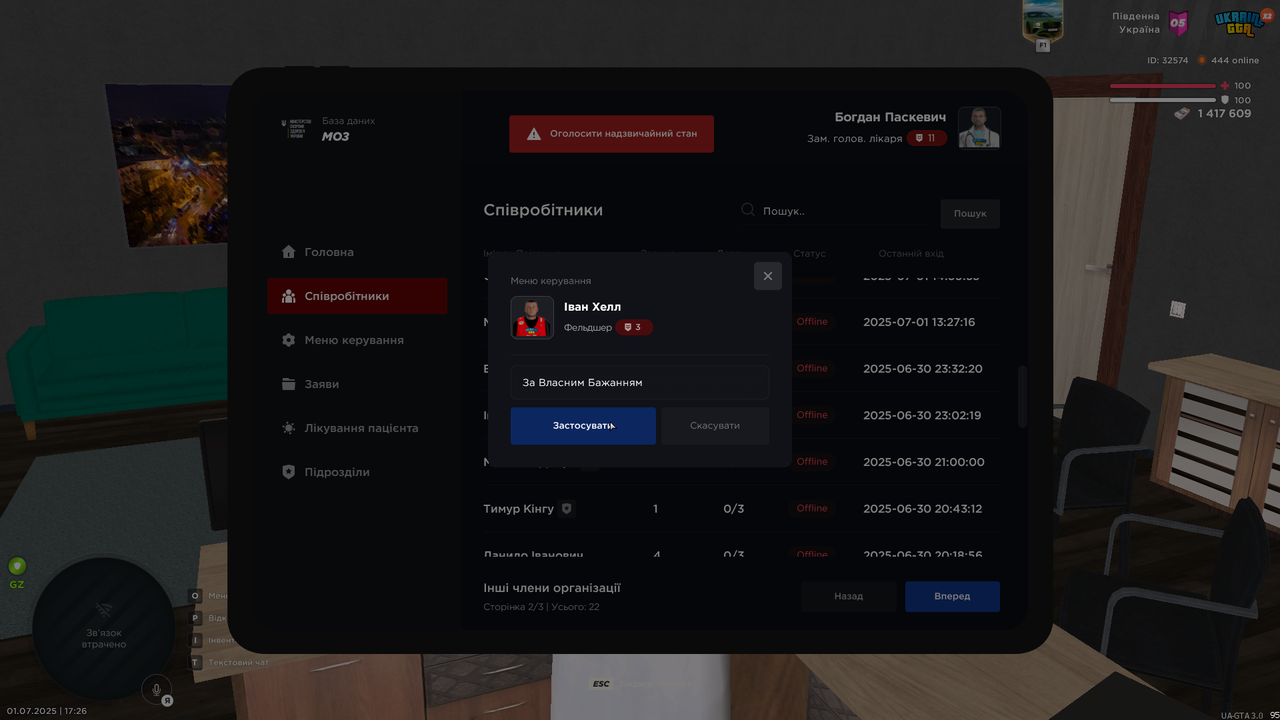Click the health bar in the HUD
The height and width of the screenshot is (720, 1280).
(1163, 86)
